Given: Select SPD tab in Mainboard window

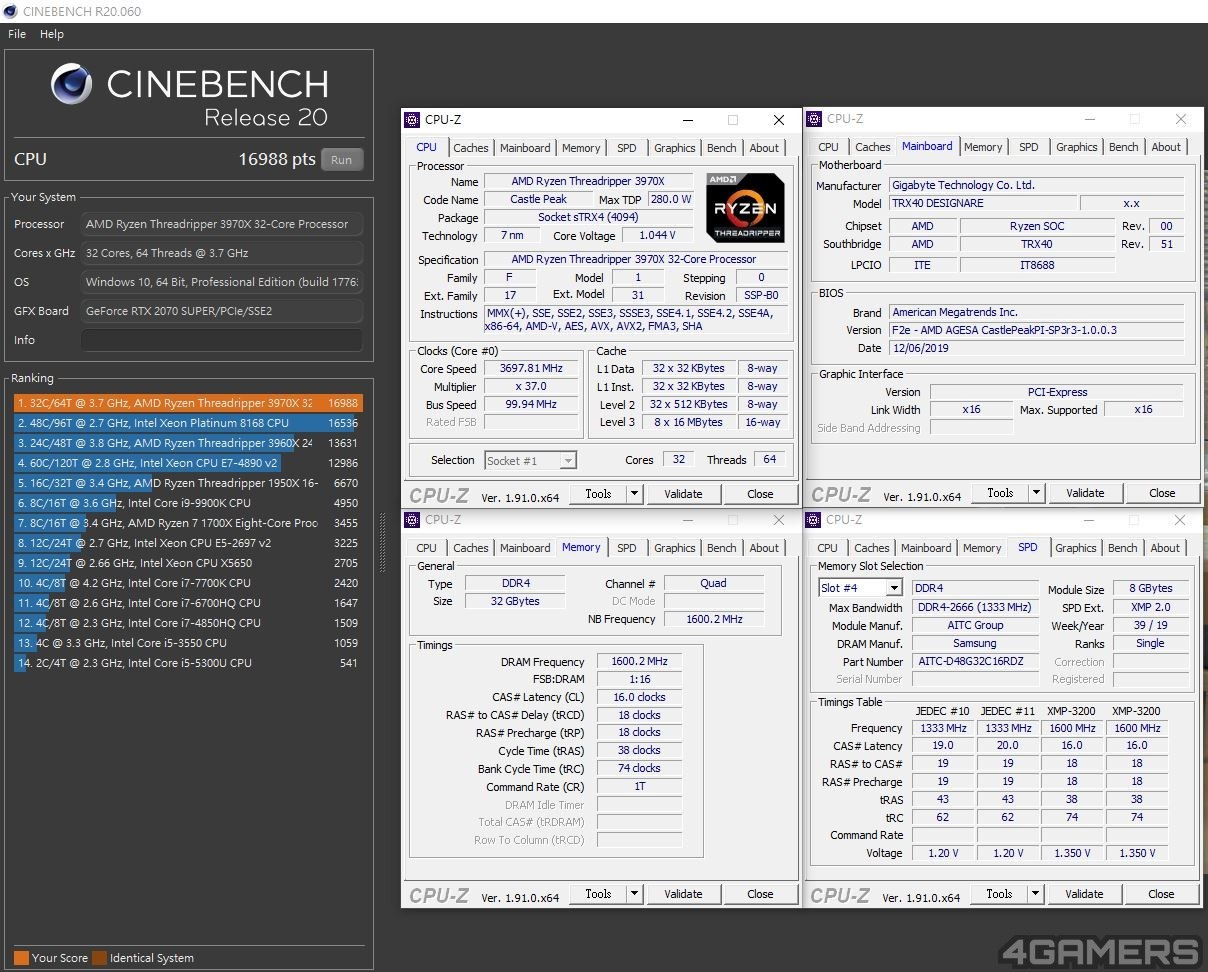Looking at the screenshot, I should click(1029, 147).
